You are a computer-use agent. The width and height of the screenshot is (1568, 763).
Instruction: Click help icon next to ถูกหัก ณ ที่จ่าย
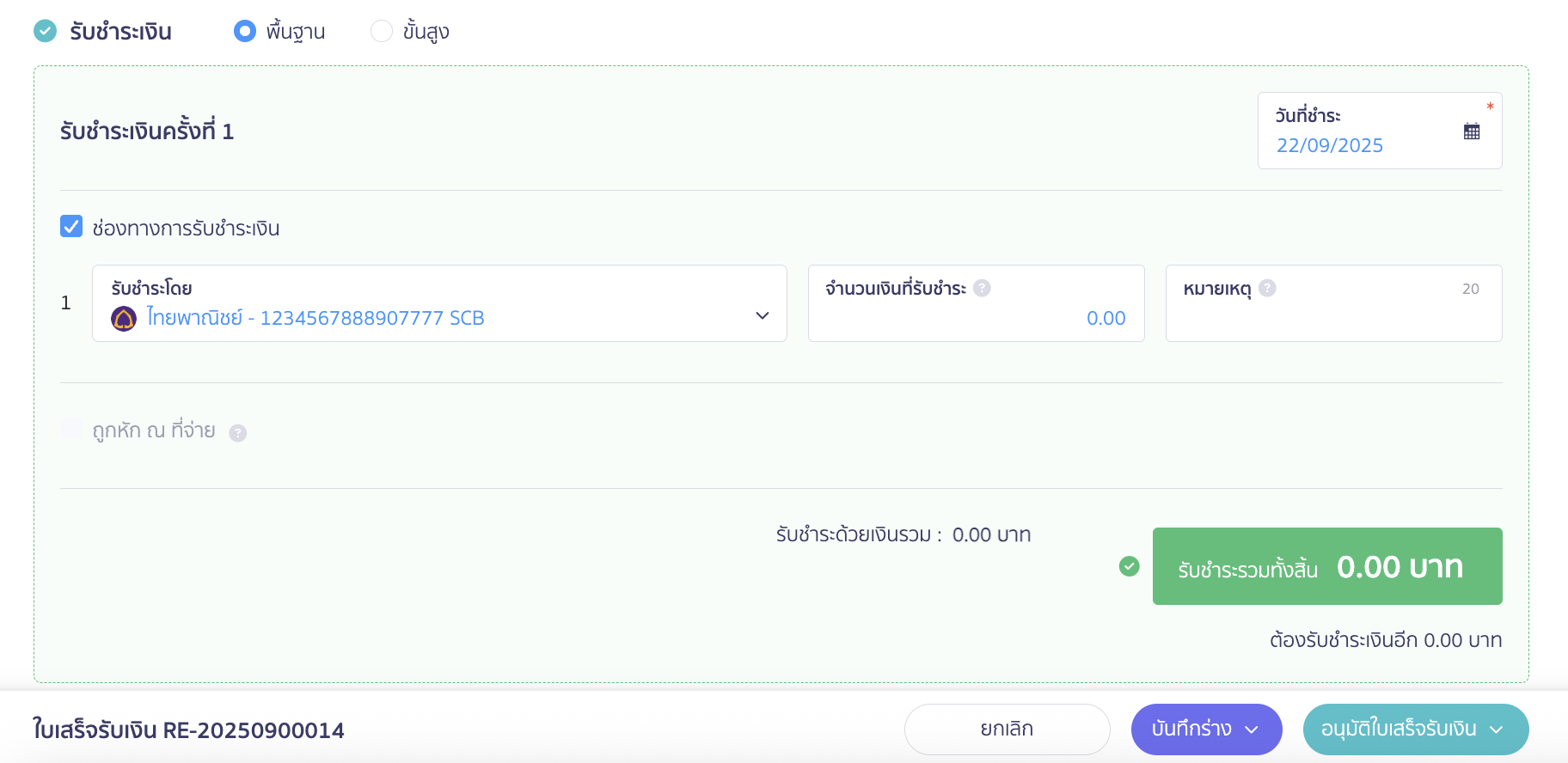(x=238, y=433)
